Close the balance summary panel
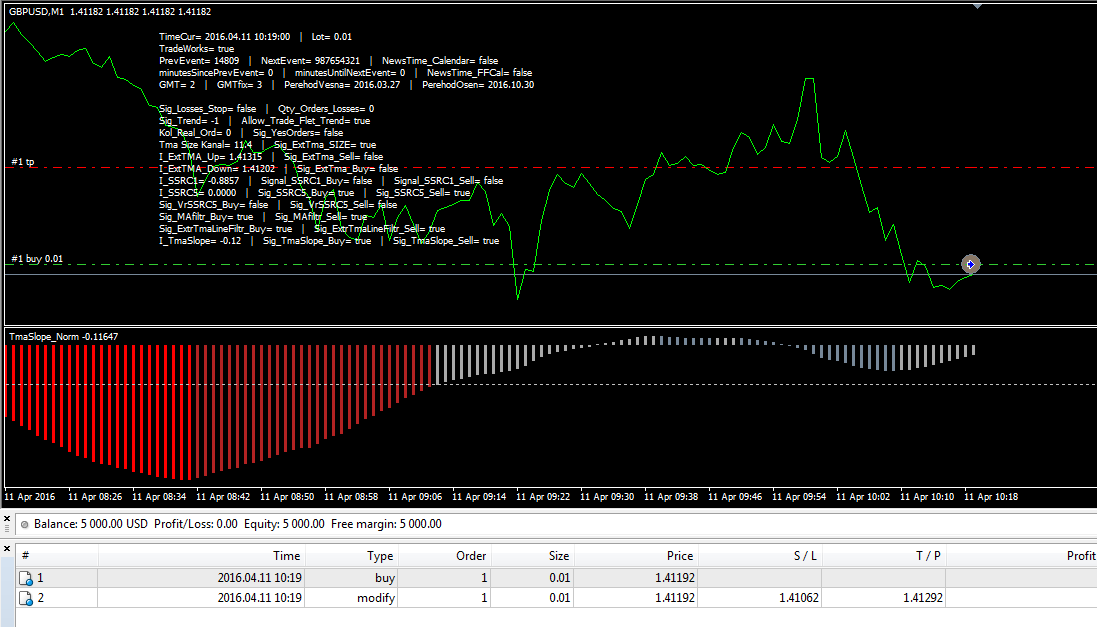 (x=7, y=519)
